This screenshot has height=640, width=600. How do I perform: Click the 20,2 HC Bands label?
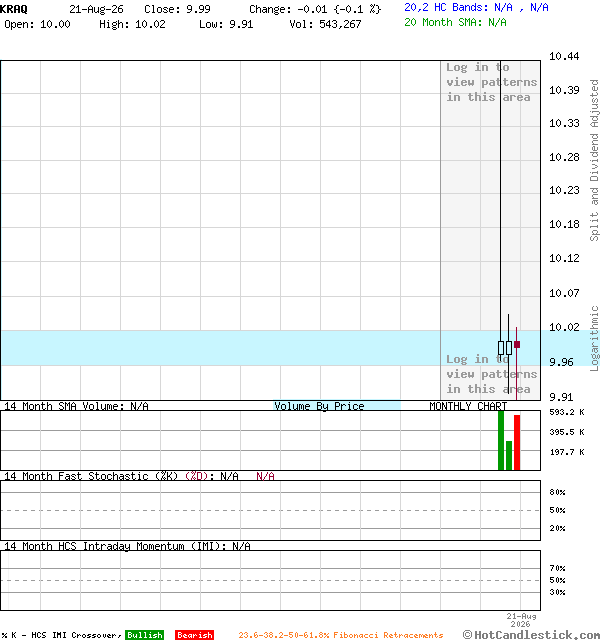pyautogui.click(x=476, y=7)
